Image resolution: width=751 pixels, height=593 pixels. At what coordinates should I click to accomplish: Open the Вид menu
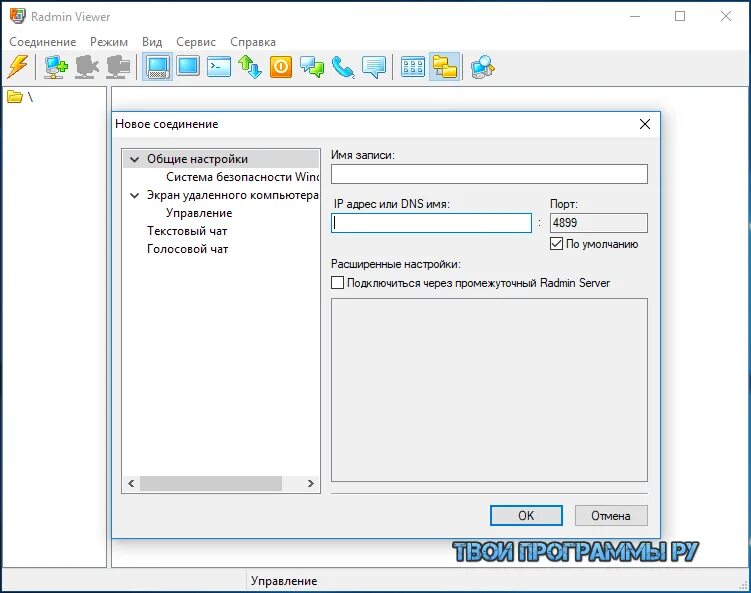point(152,42)
